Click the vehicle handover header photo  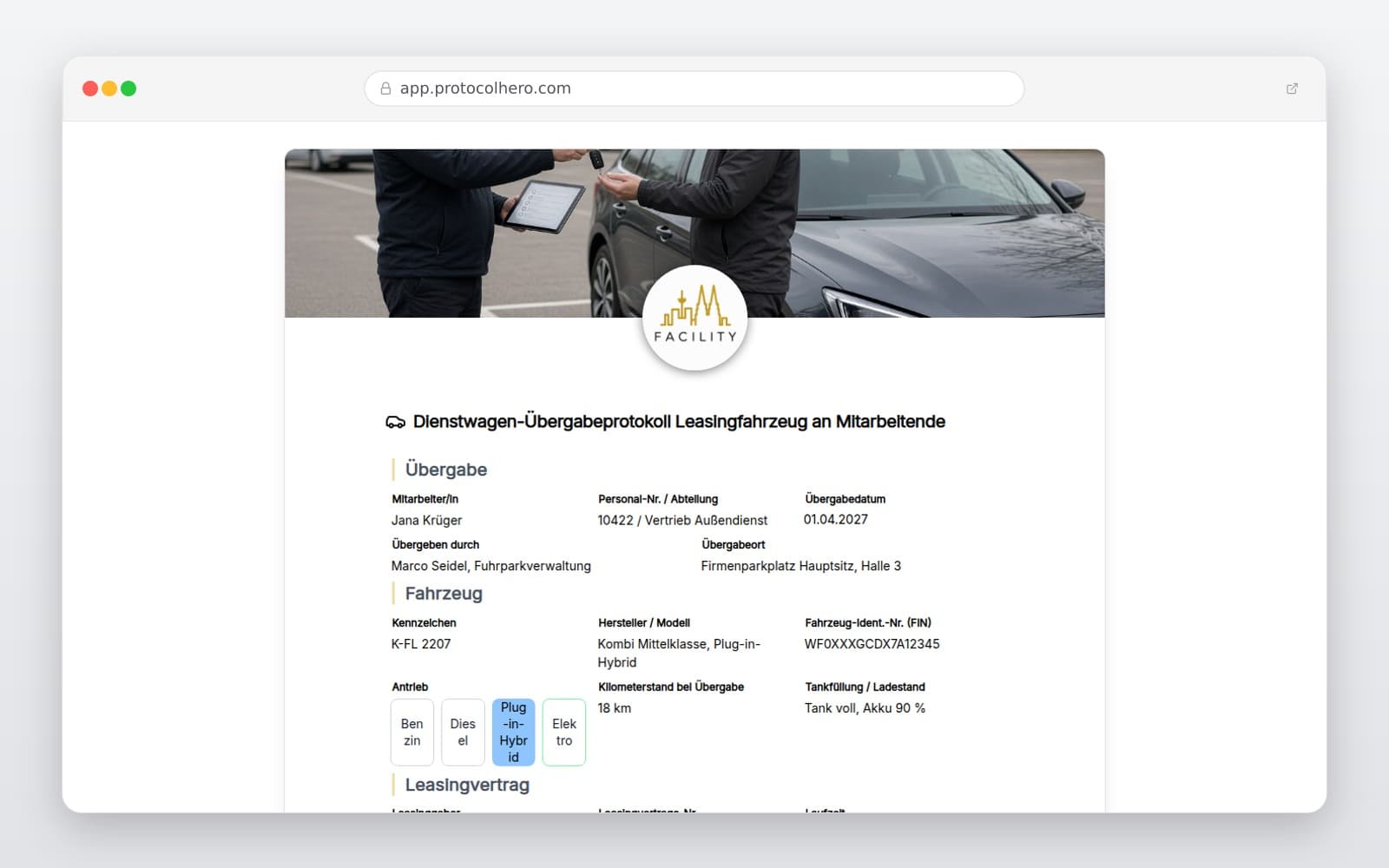(x=694, y=233)
